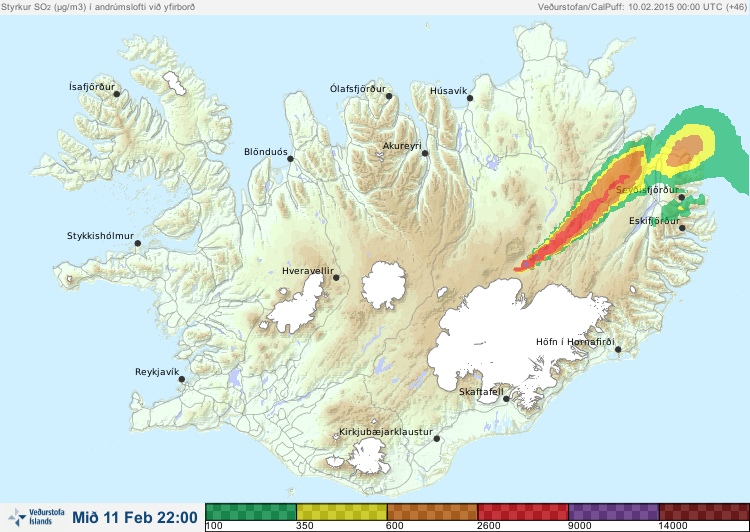Click the 14000 legend value label
The image size is (750, 532).
pos(672,526)
